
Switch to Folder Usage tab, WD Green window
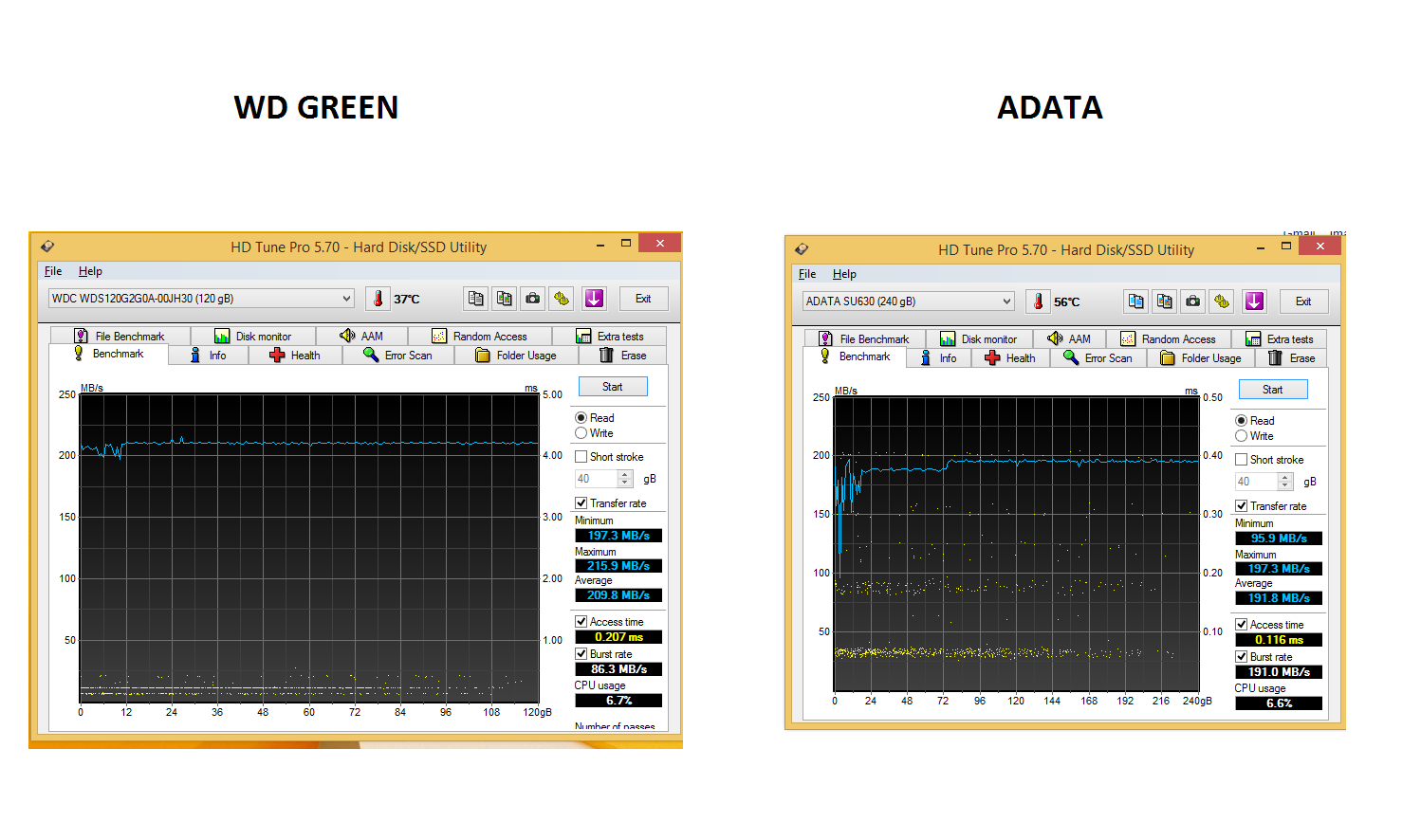tap(516, 356)
